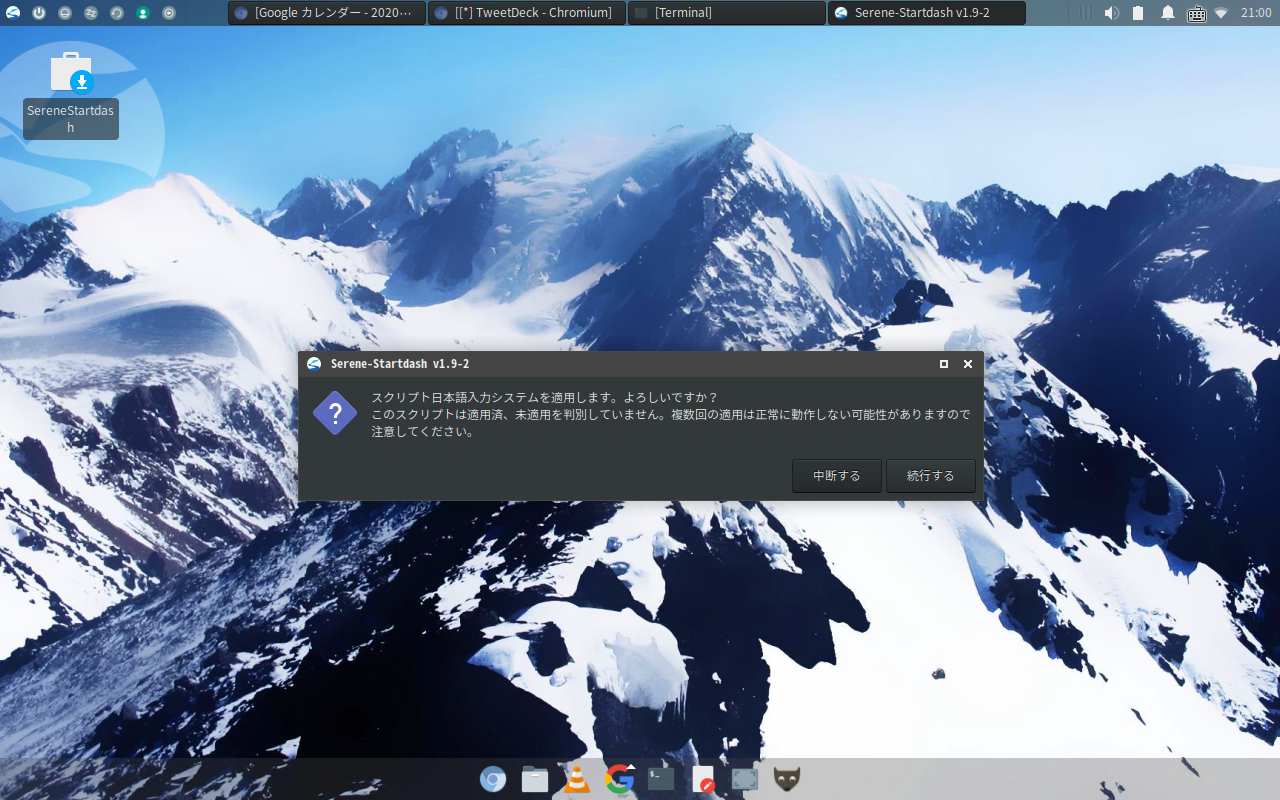
Task: Open the file manager from dock
Action: pyautogui.click(x=535, y=779)
